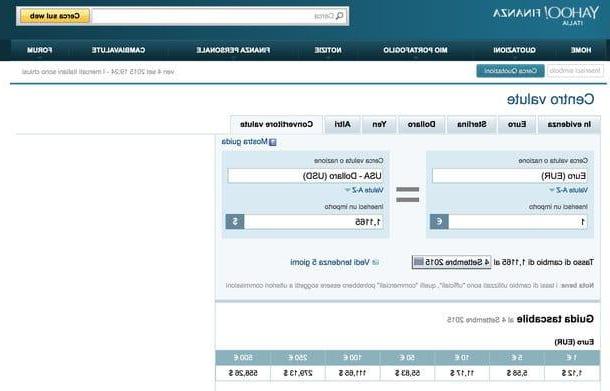Click the 250 € column header
This screenshot has width=610, height=391.
click(298, 357)
